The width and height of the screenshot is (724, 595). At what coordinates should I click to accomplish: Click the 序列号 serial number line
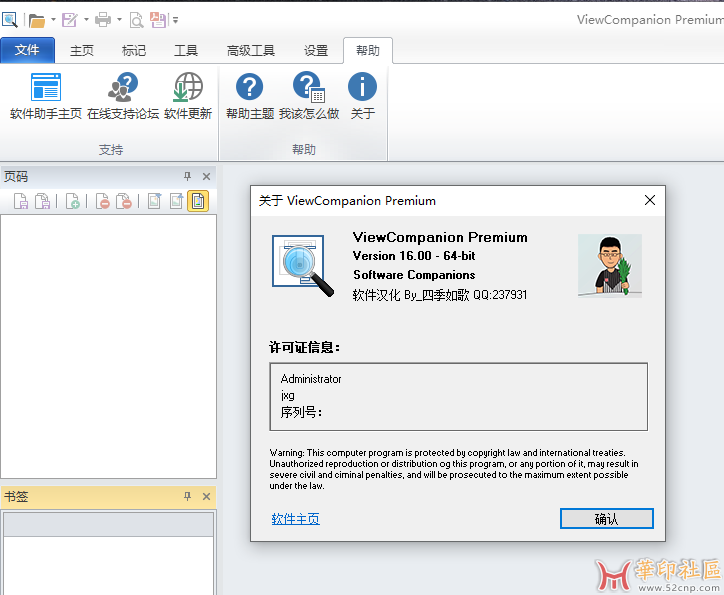[x=301, y=412]
